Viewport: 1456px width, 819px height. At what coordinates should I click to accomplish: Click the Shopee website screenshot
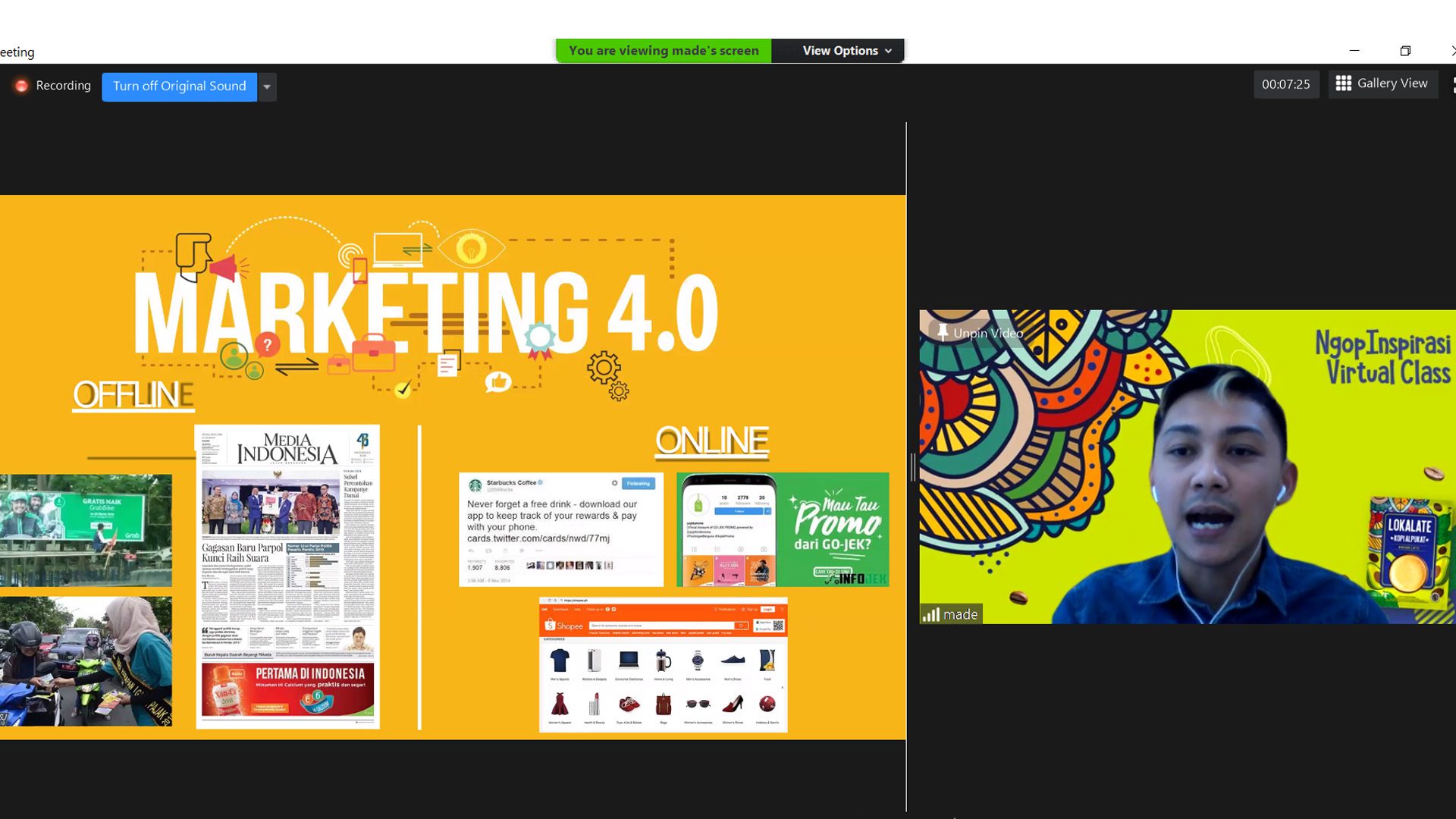point(663,664)
